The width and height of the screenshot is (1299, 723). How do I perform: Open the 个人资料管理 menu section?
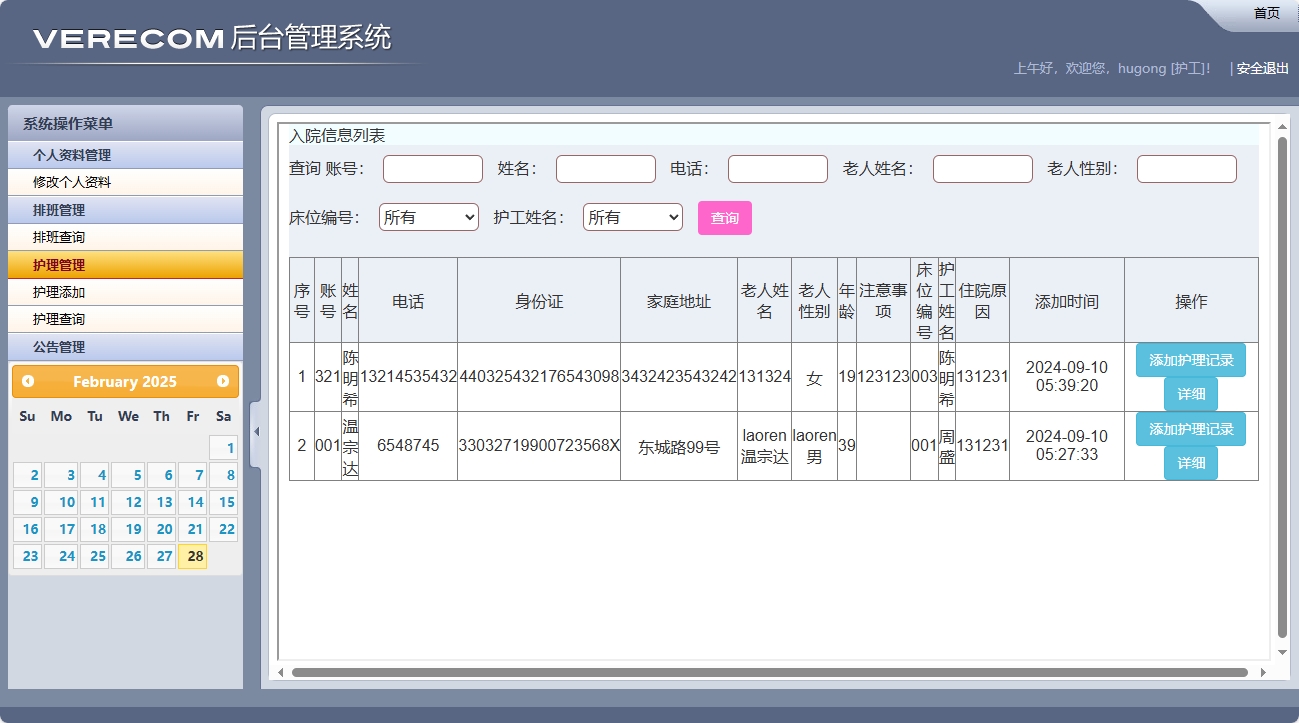tap(124, 155)
